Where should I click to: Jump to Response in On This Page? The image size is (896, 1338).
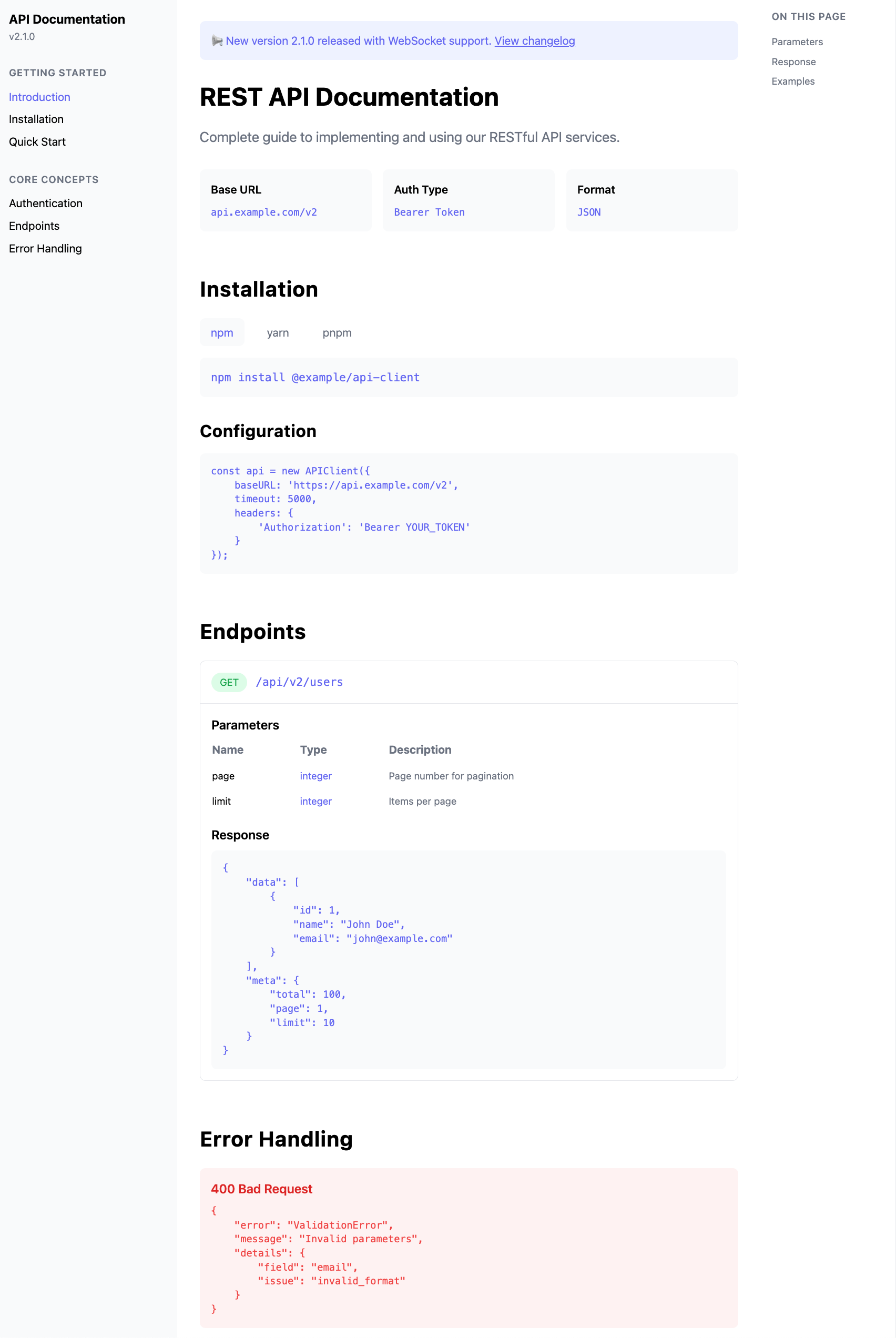click(793, 62)
